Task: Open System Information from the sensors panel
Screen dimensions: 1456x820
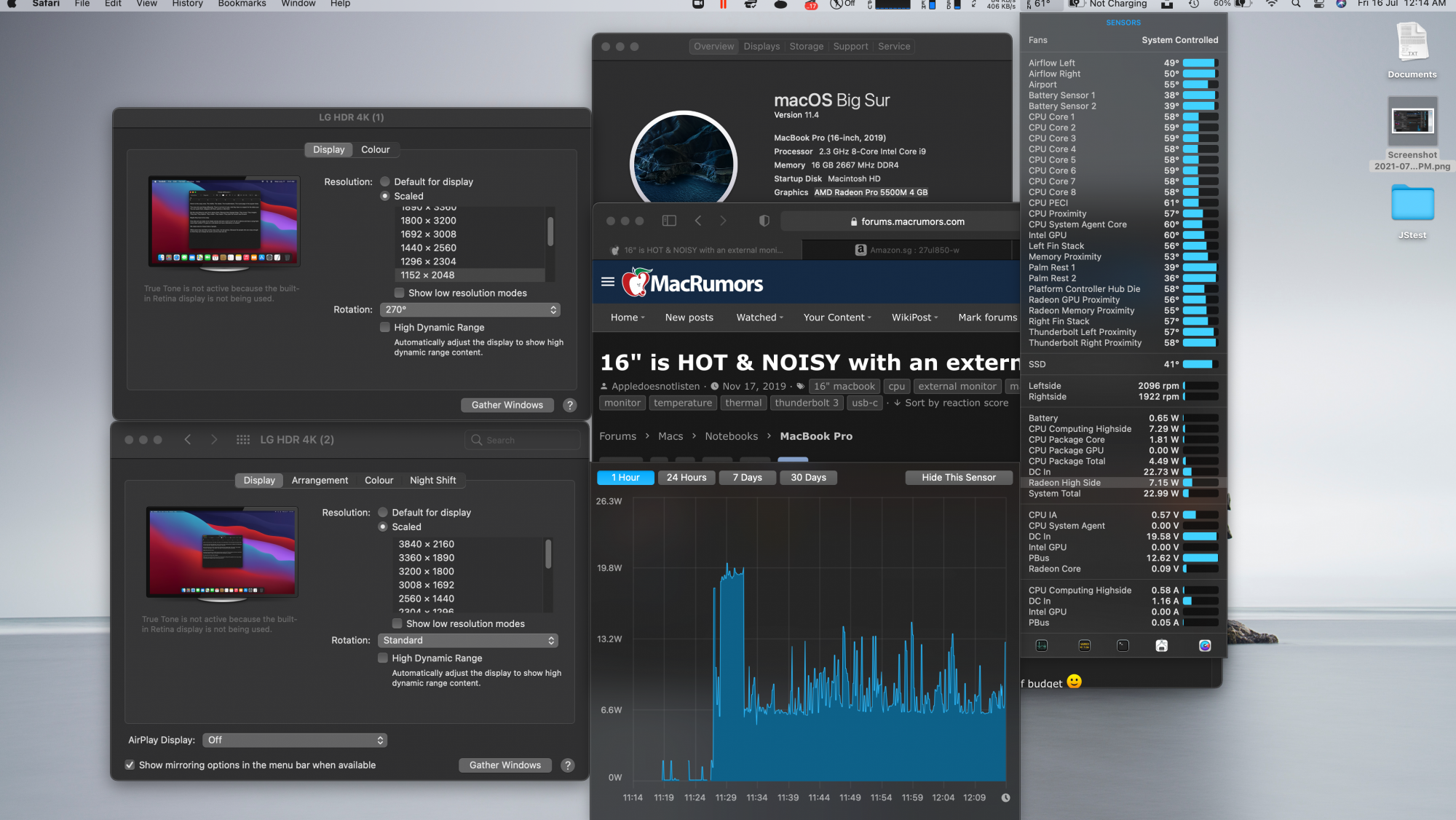Action: coord(1162,646)
